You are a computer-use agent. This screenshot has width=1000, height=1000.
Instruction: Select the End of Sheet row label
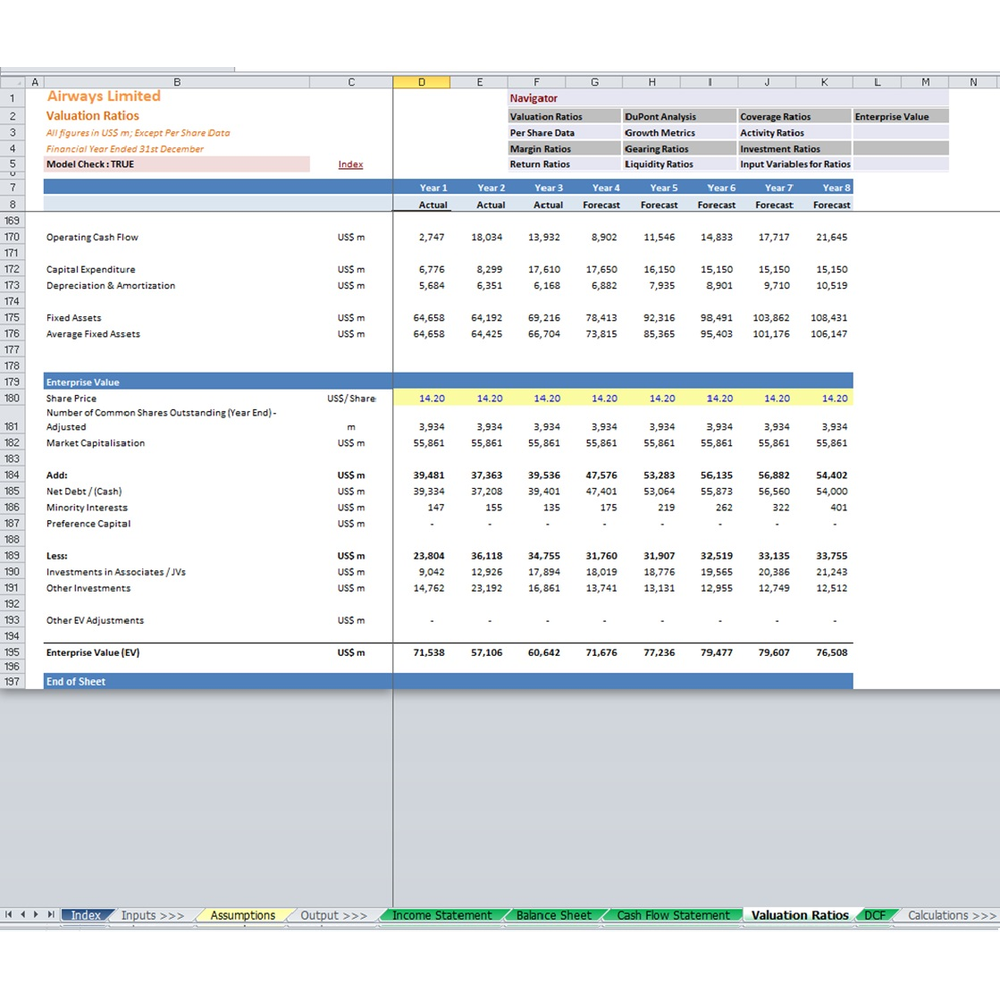point(75,681)
